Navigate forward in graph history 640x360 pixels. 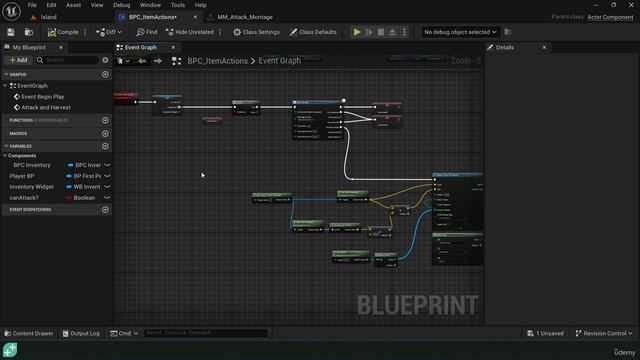coord(158,61)
